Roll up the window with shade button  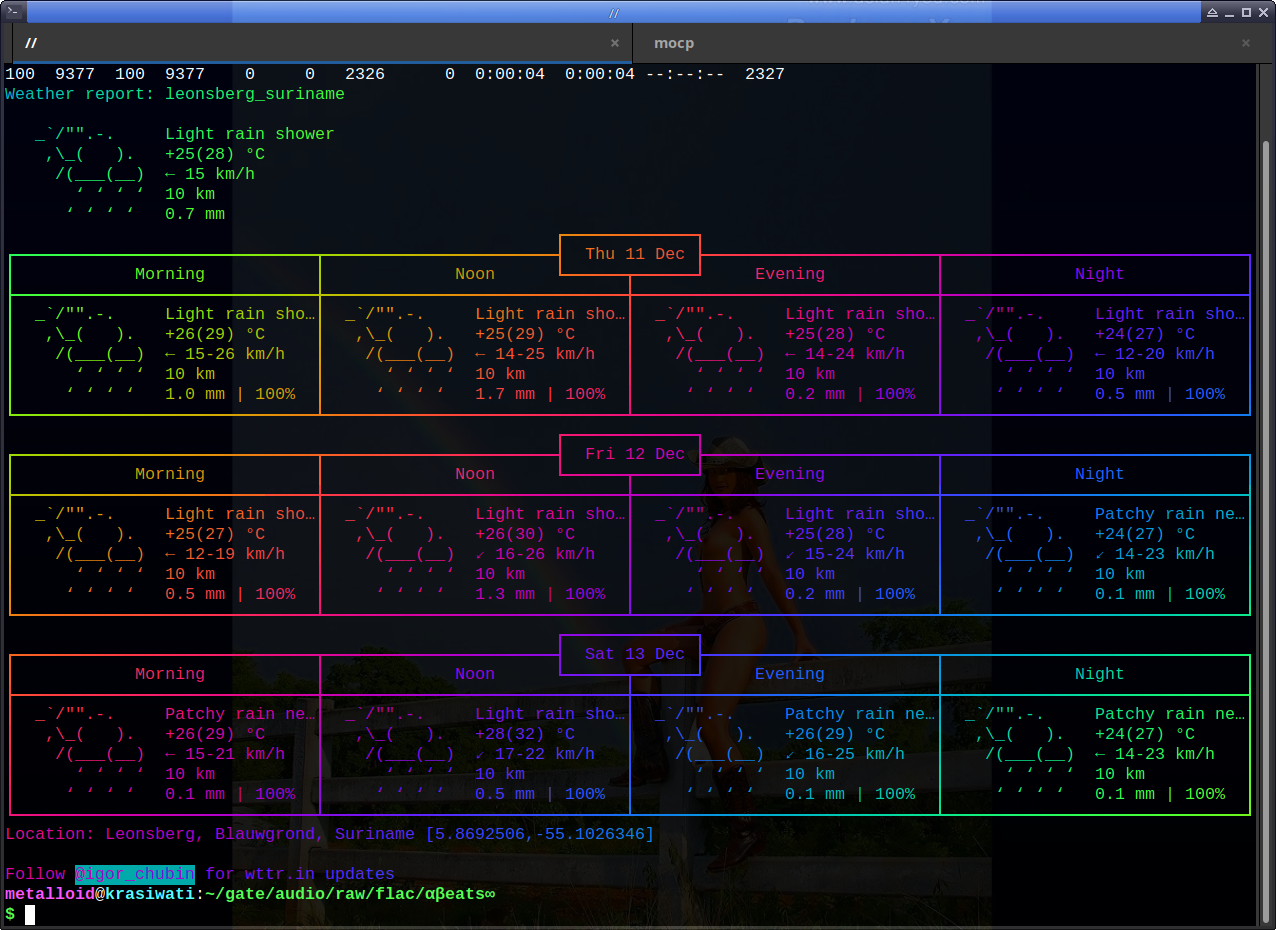pos(1212,12)
